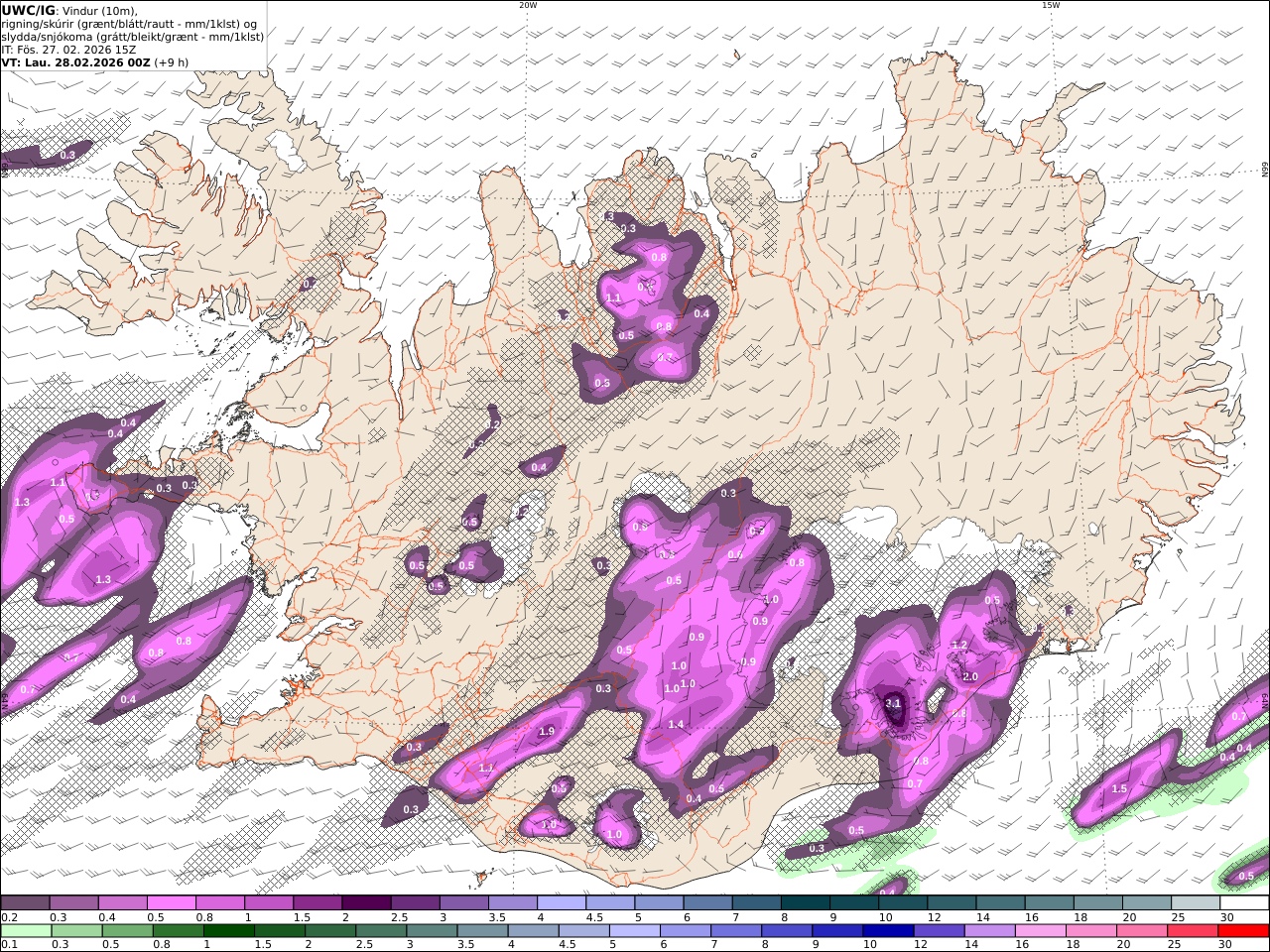Click the '15W' longitude label
Image resolution: width=1270 pixels, height=952 pixels.
click(1051, 5)
